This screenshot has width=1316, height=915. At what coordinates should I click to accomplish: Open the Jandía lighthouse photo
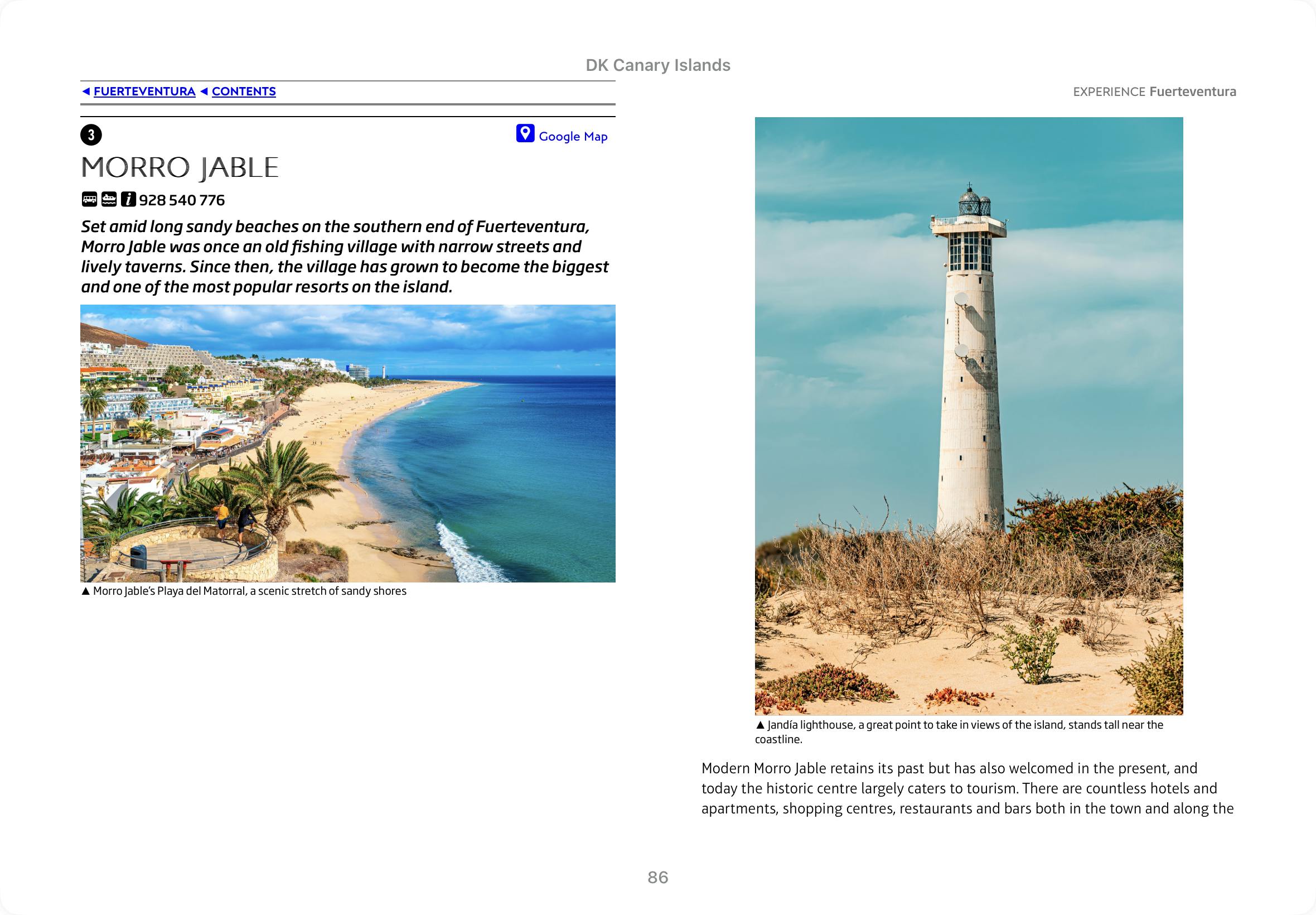[968, 416]
